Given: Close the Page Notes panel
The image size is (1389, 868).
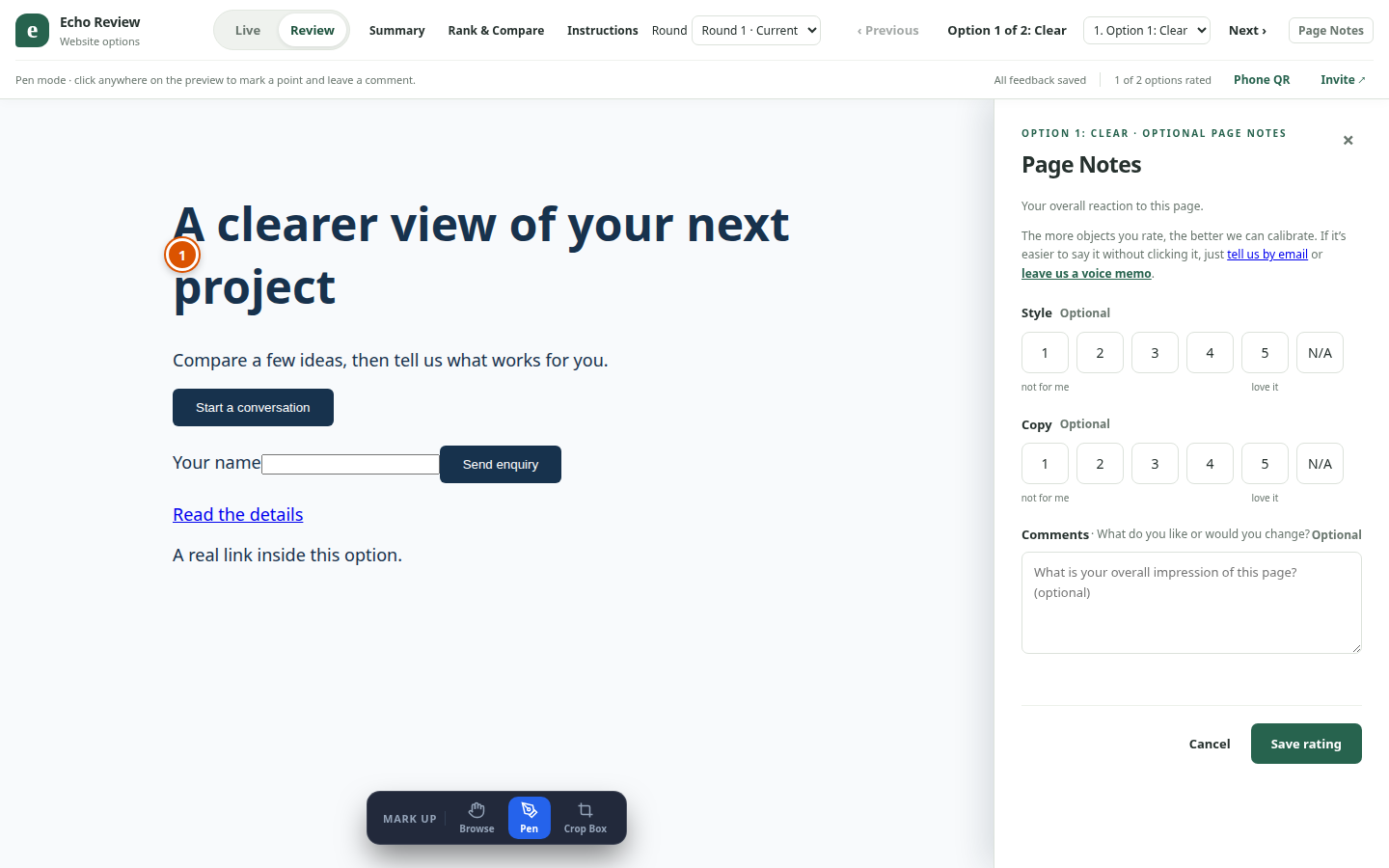Looking at the screenshot, I should 1348,141.
